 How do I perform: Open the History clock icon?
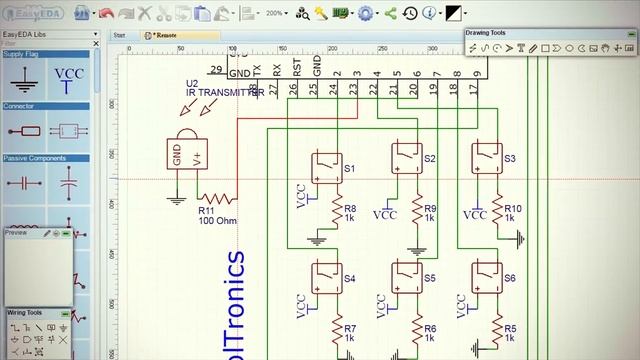410,13
